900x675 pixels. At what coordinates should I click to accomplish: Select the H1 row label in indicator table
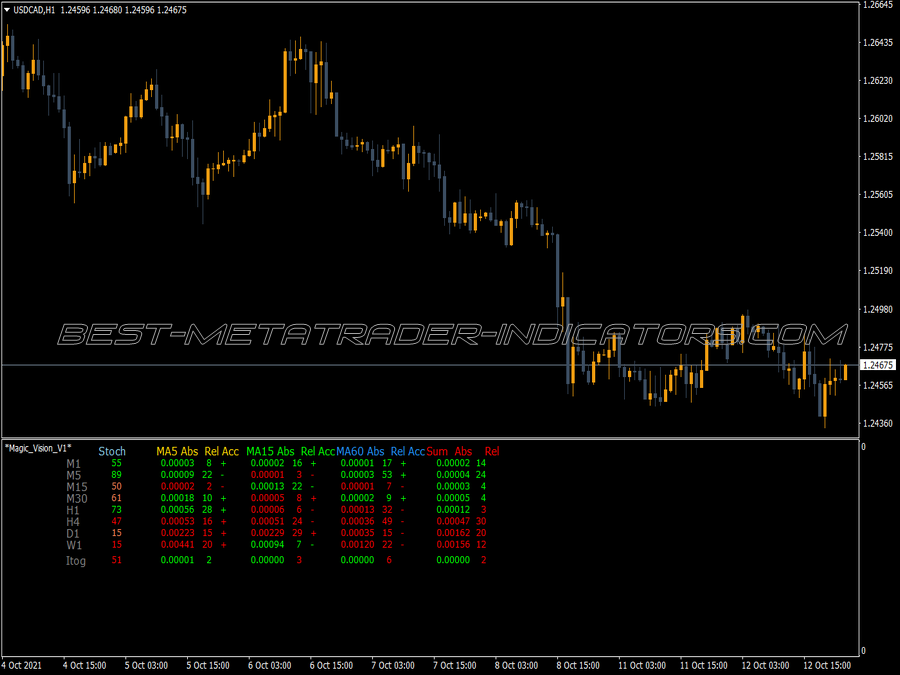click(73, 510)
